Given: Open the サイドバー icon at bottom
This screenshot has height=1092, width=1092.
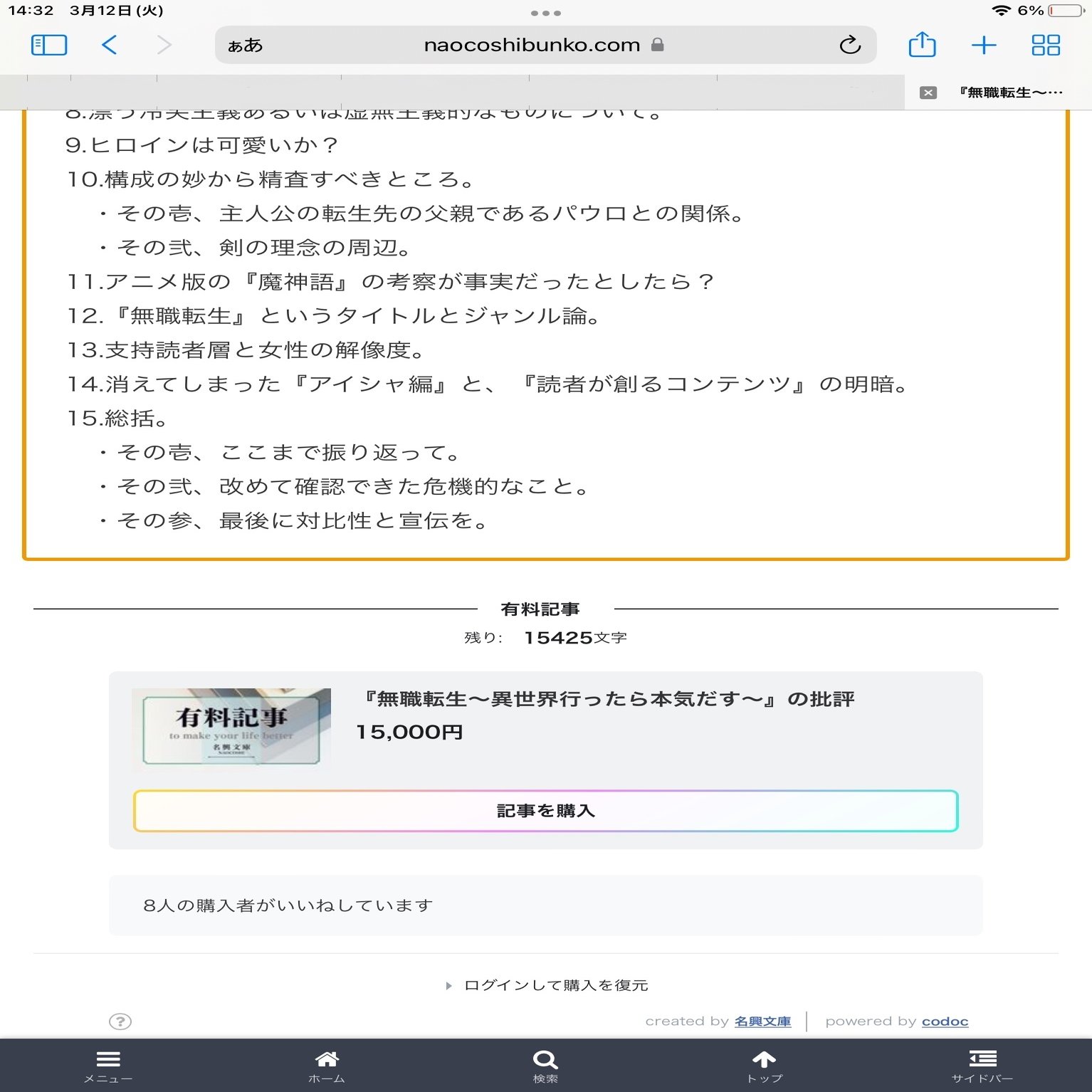Looking at the screenshot, I should pyautogui.click(x=982, y=1066).
